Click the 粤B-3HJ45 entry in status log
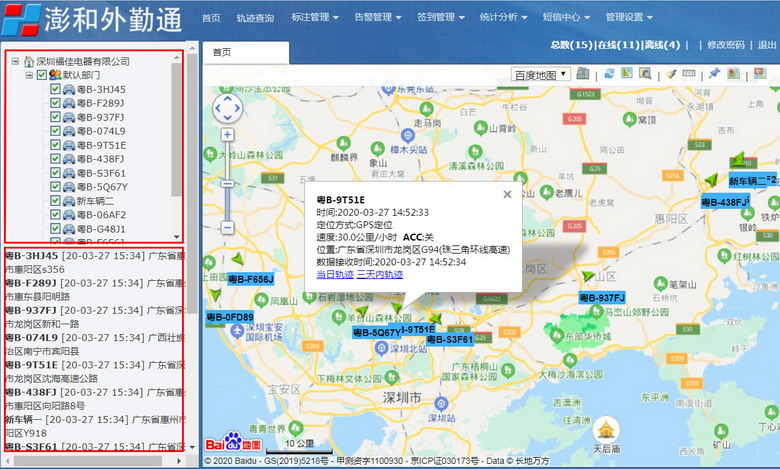Viewport: 780px width, 469px height. [x=95, y=263]
